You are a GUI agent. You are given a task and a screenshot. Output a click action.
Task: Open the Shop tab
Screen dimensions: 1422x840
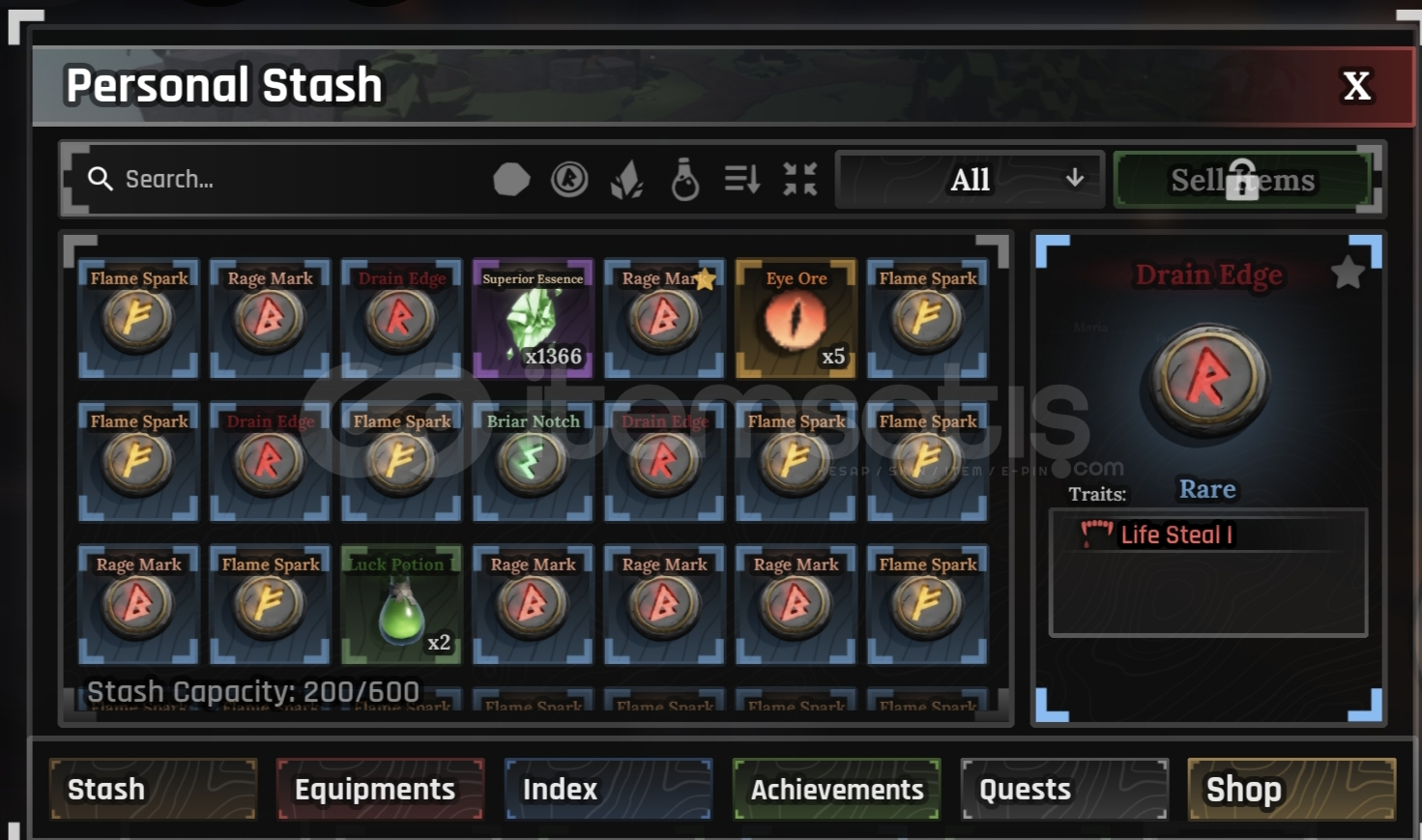pyautogui.click(x=1291, y=789)
